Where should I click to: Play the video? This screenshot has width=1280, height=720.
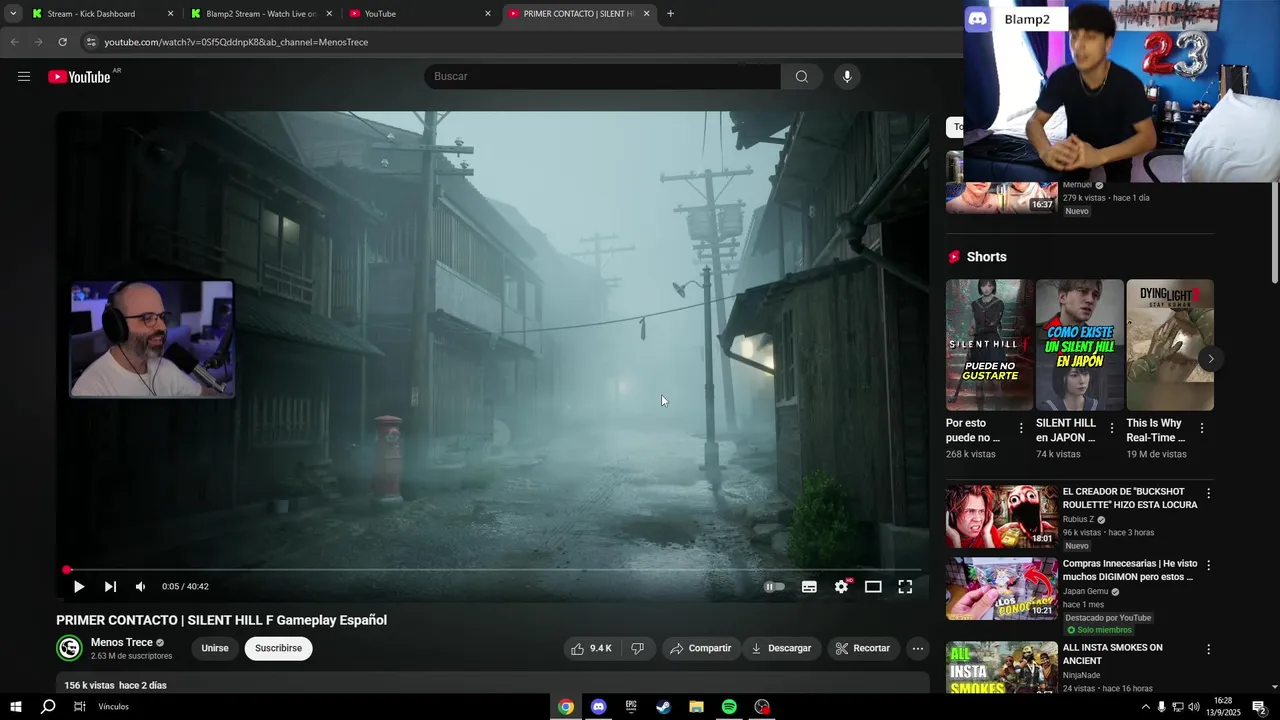(79, 587)
